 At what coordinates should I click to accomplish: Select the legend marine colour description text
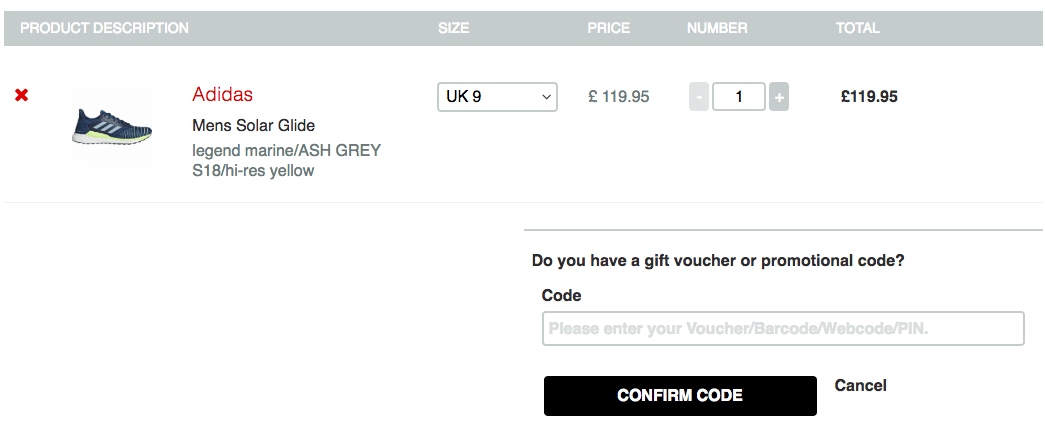click(287, 161)
